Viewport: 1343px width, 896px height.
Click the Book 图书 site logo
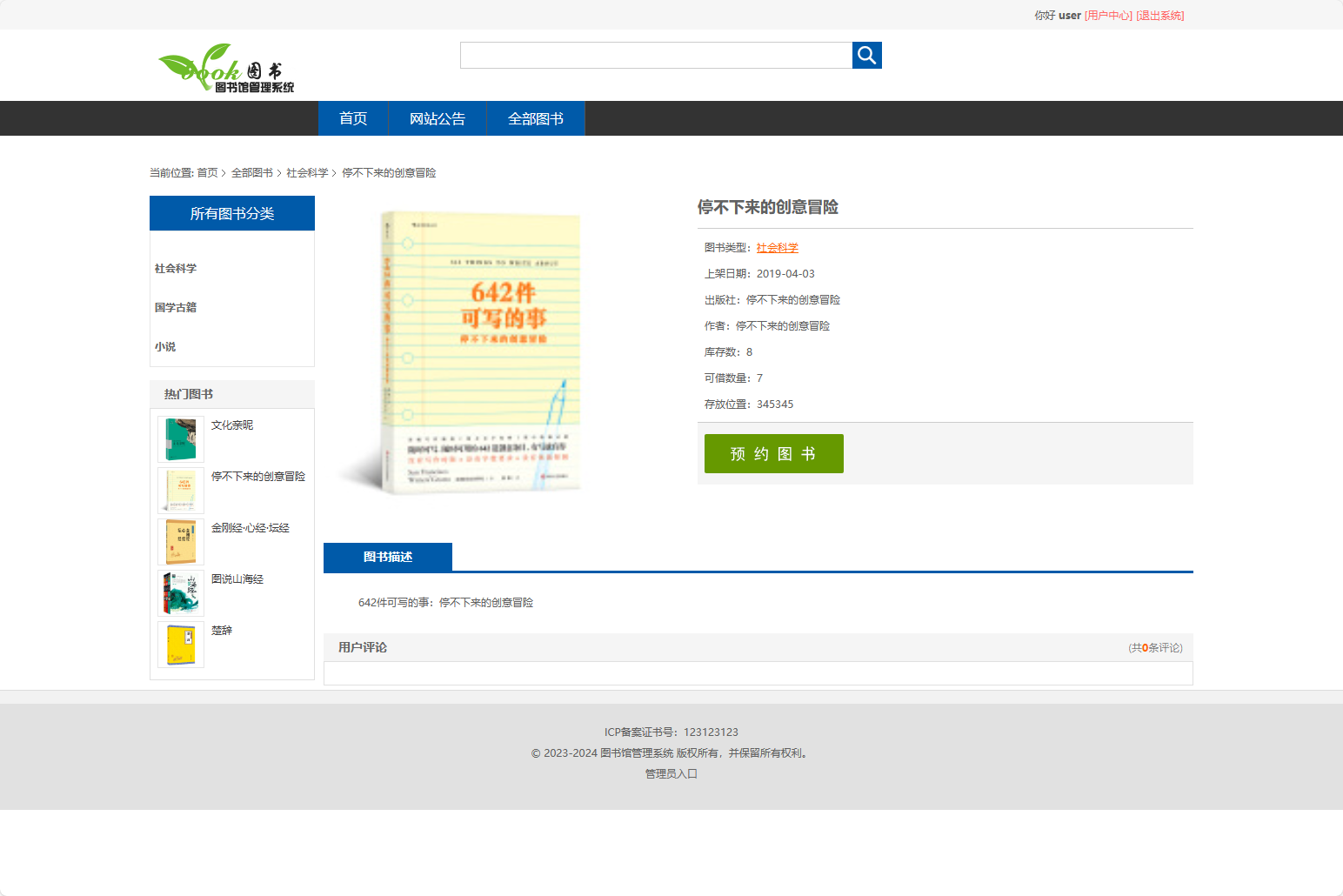[x=225, y=70]
